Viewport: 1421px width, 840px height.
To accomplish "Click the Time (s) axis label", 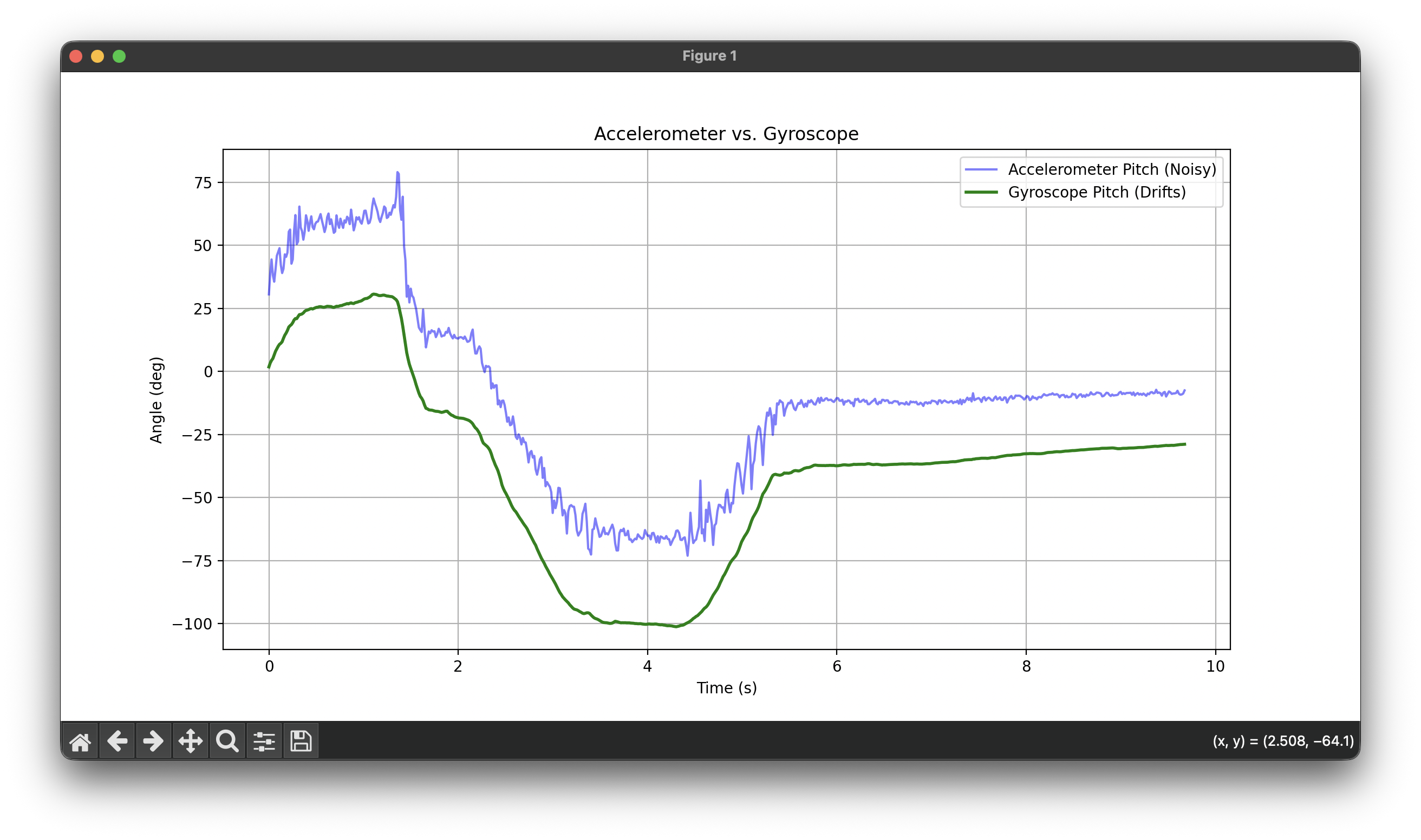I will click(x=727, y=688).
